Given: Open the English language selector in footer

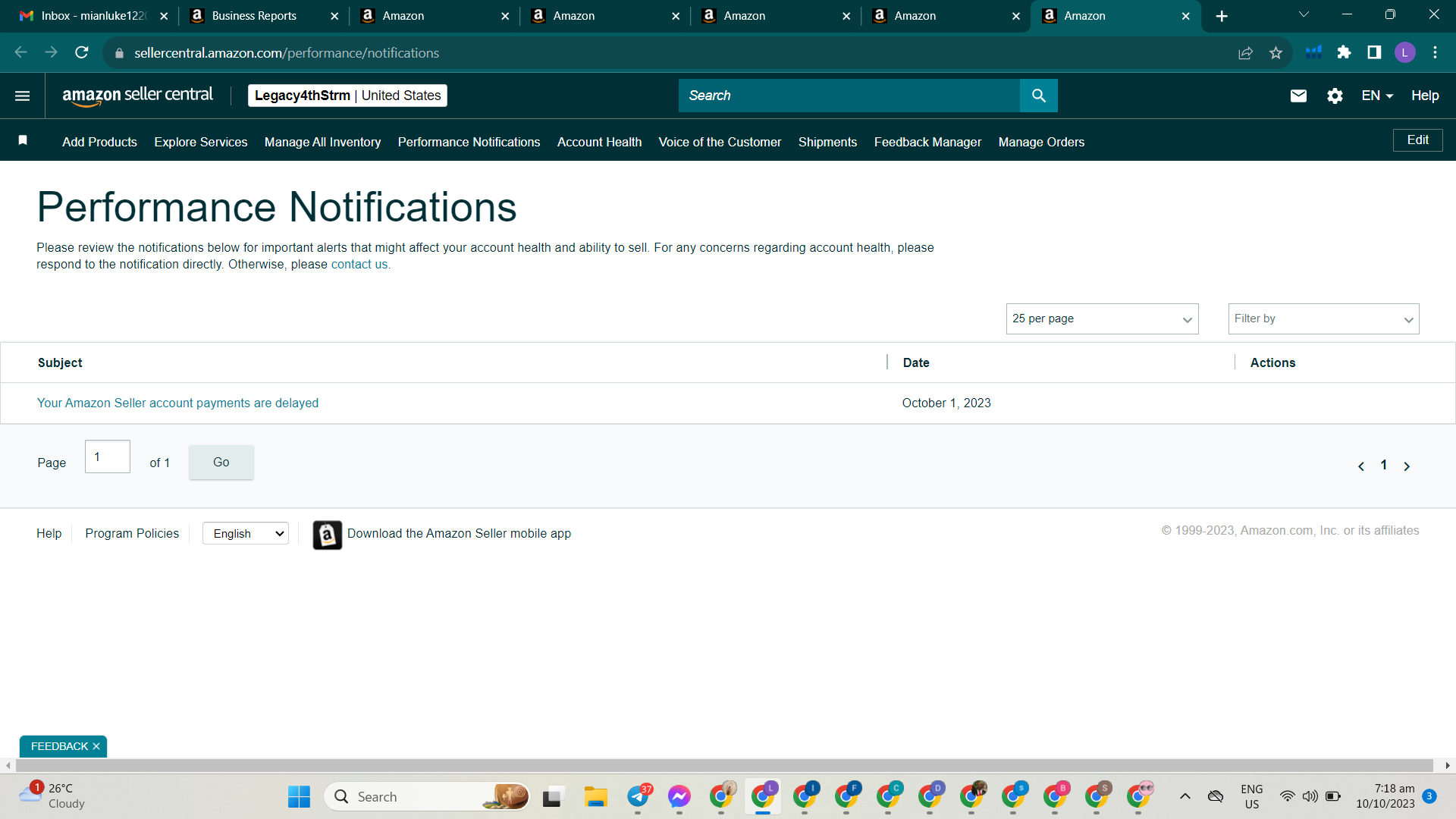Looking at the screenshot, I should click(x=246, y=533).
